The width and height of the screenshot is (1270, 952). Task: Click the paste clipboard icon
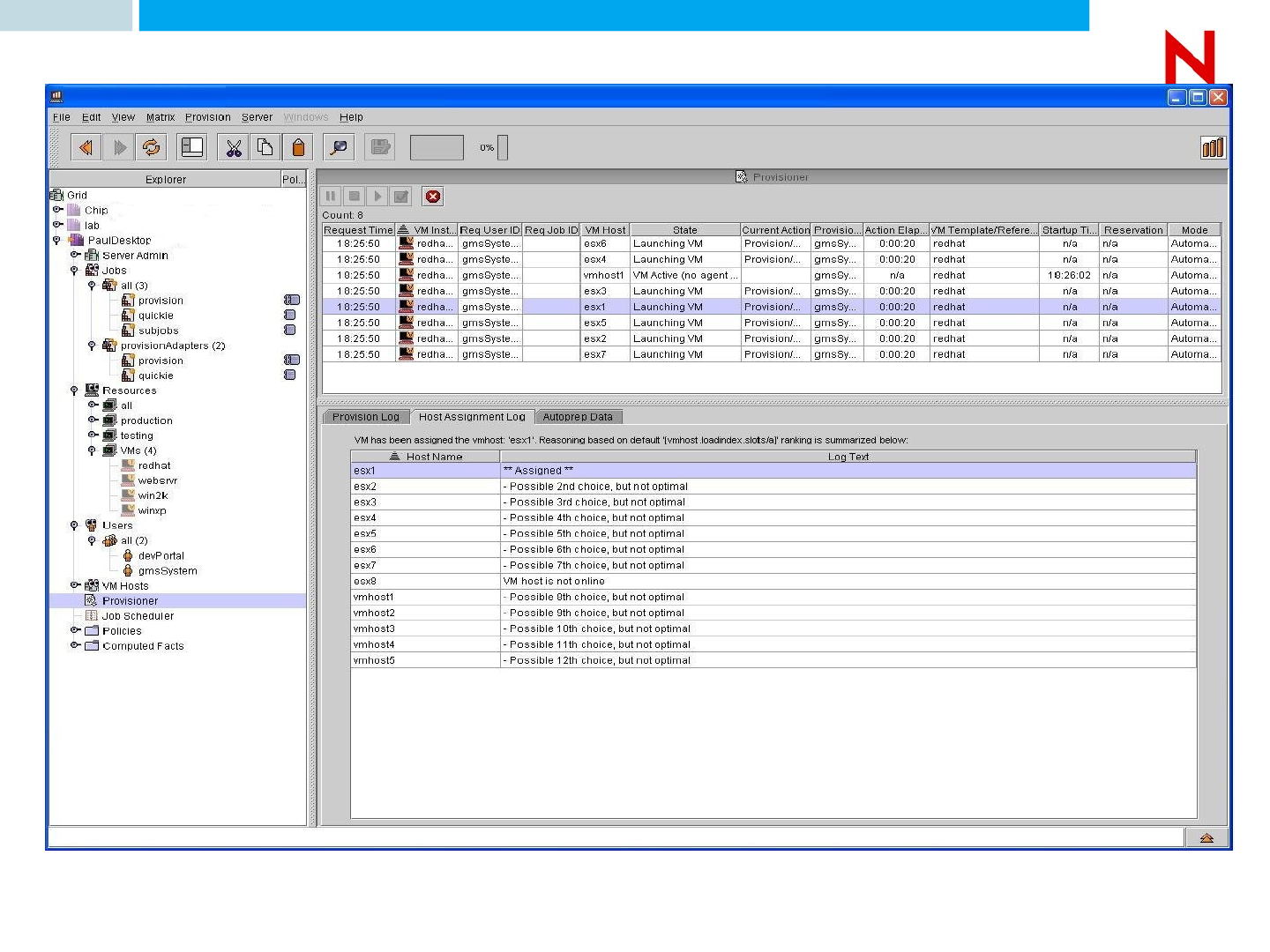click(298, 148)
